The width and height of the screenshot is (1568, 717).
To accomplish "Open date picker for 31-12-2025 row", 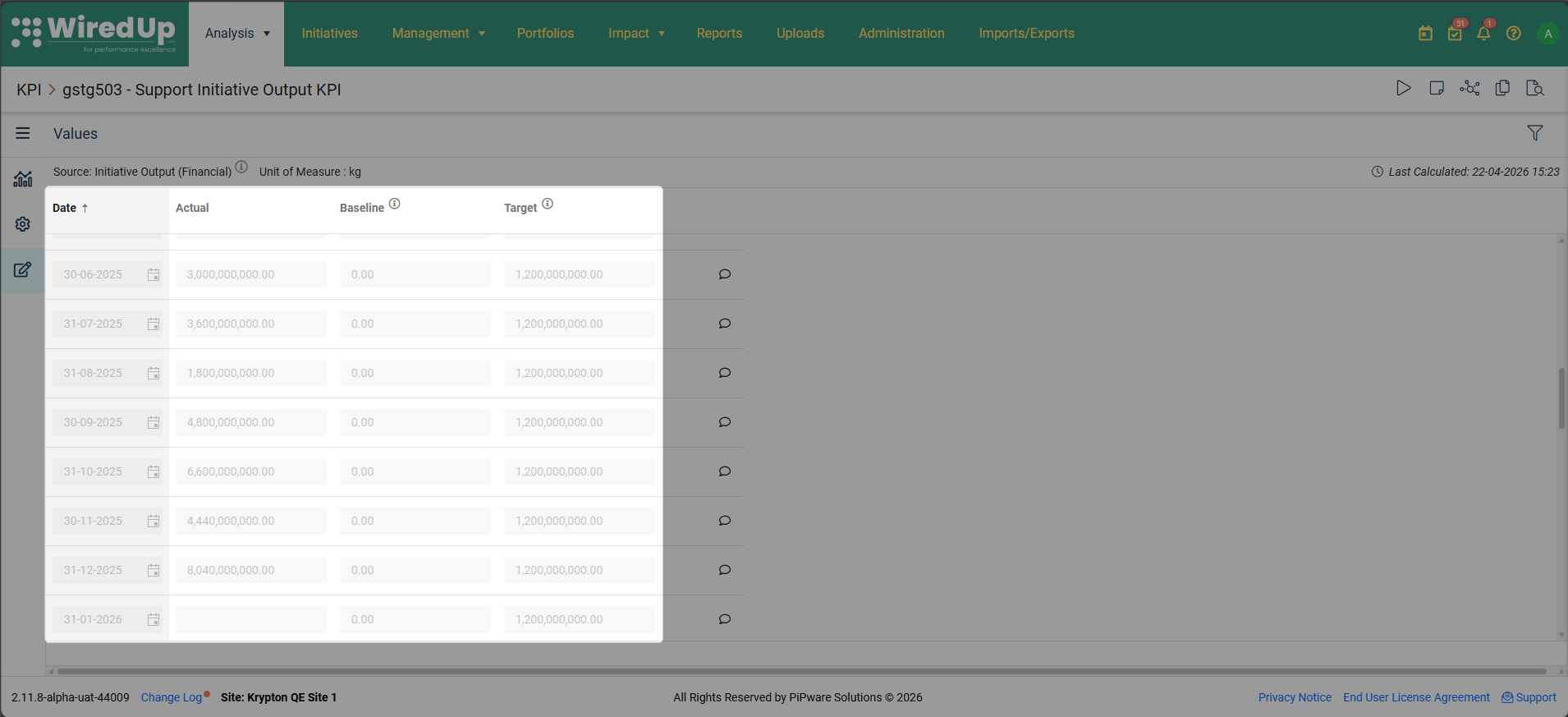I will coord(154,570).
